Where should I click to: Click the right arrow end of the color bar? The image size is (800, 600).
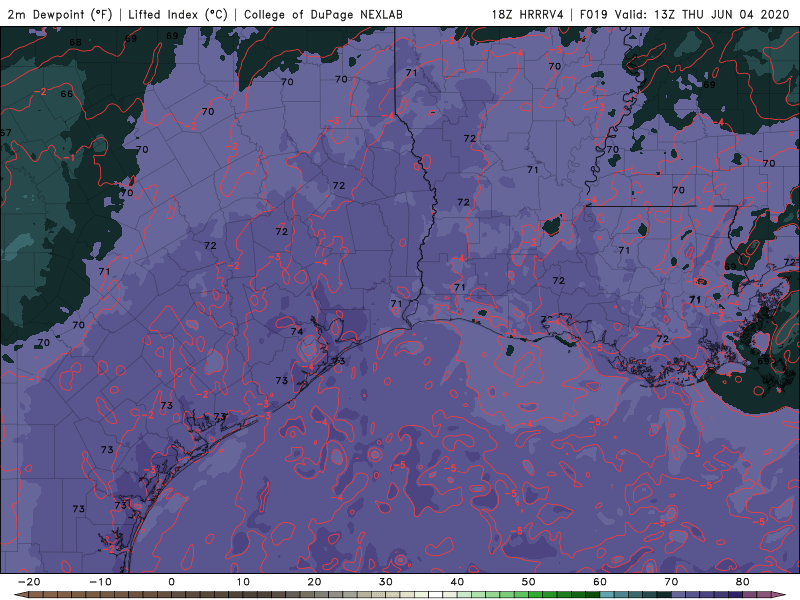[779, 594]
